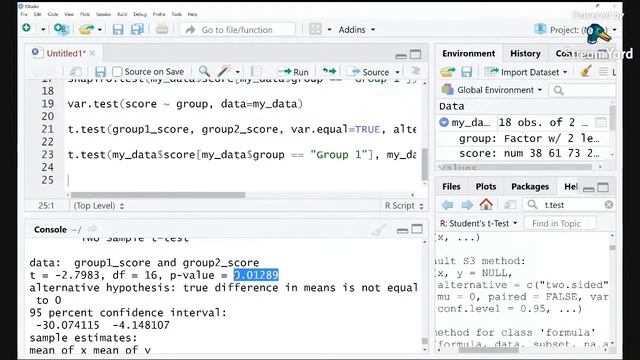The height and width of the screenshot is (360, 640).
Task: Focus the Go to file/function box
Action: click(238, 30)
